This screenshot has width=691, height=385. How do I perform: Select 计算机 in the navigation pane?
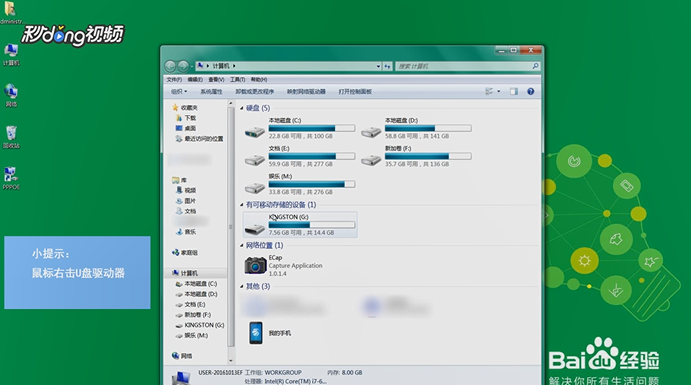click(x=185, y=273)
